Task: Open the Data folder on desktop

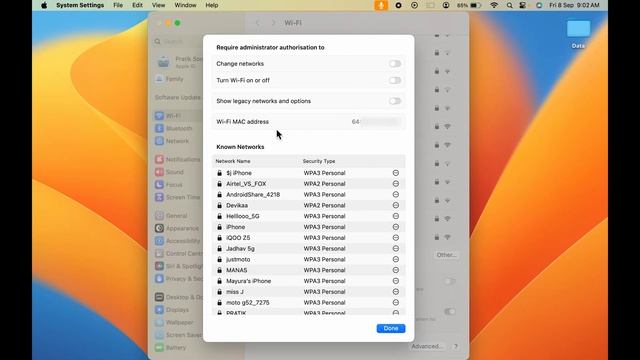Action: pos(578,34)
